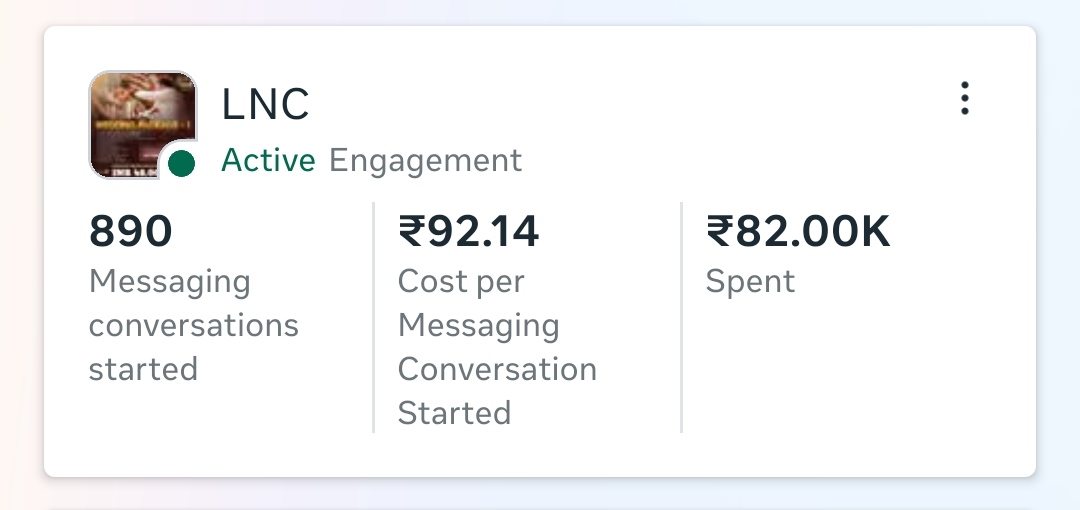Click the Spent metric label
Viewport: 1080px width, 510px height.
pyautogui.click(x=750, y=281)
